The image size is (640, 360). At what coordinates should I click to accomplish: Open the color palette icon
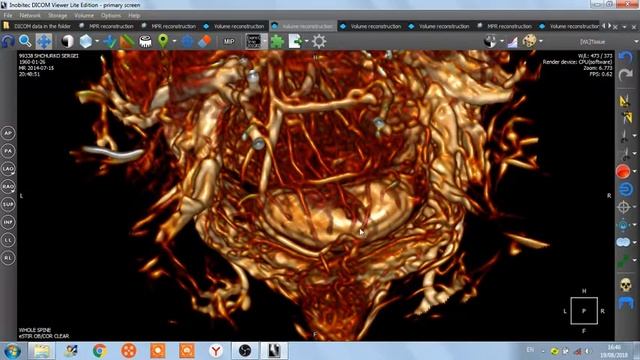pos(530,41)
